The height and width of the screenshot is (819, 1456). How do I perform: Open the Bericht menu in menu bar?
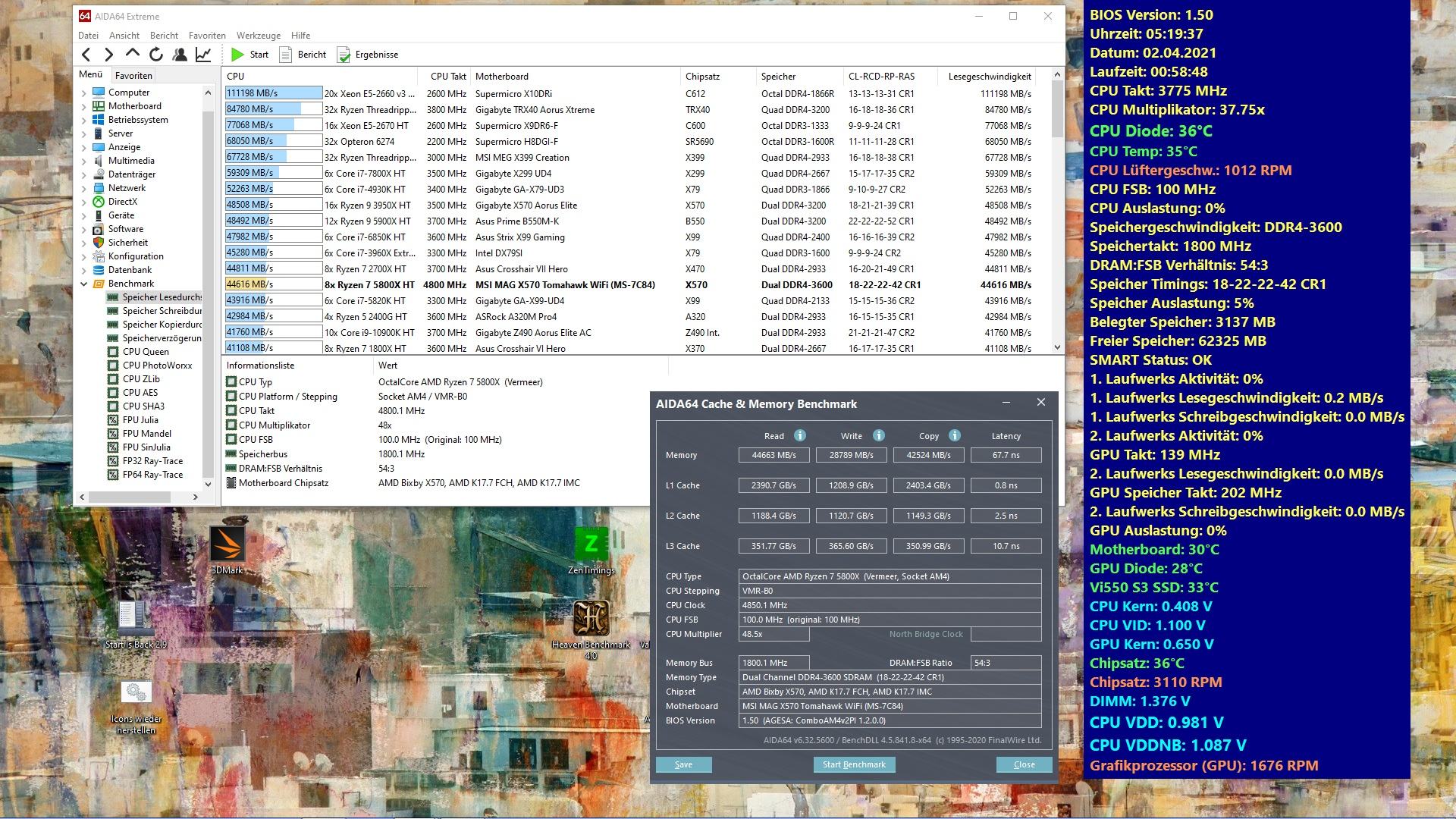[164, 36]
